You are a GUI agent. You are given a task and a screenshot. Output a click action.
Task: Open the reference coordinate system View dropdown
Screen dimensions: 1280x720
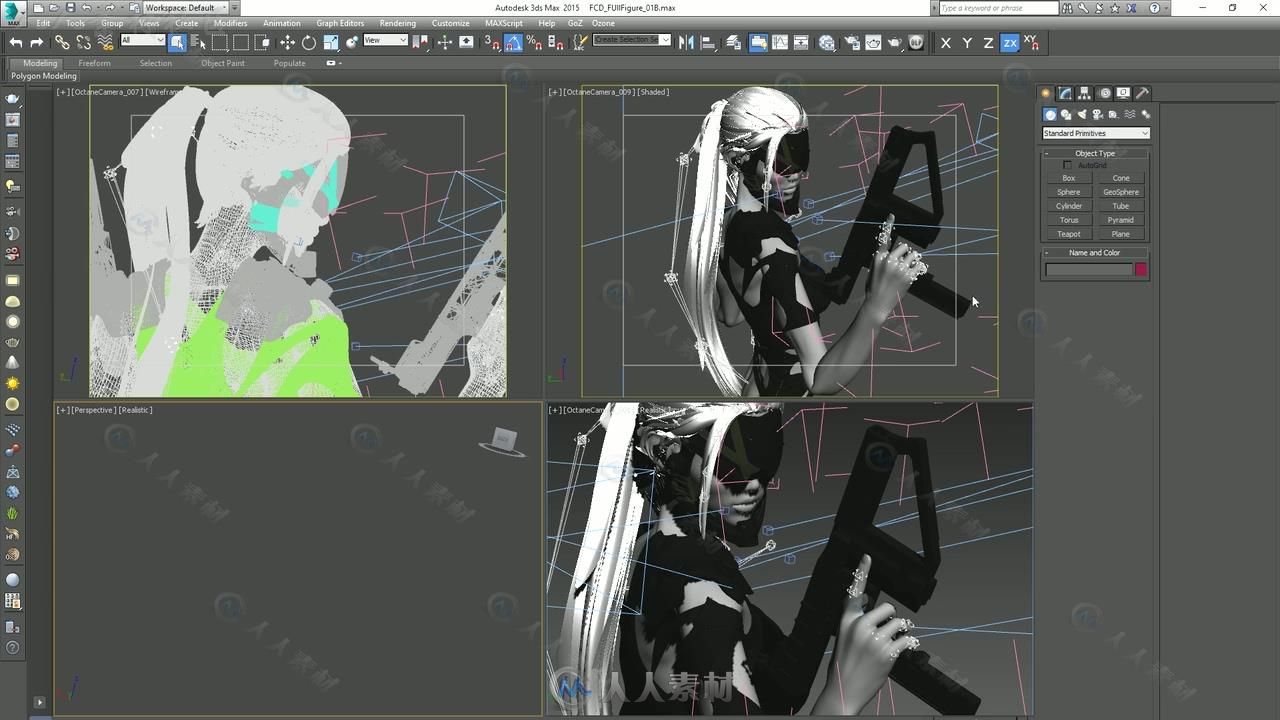point(385,40)
